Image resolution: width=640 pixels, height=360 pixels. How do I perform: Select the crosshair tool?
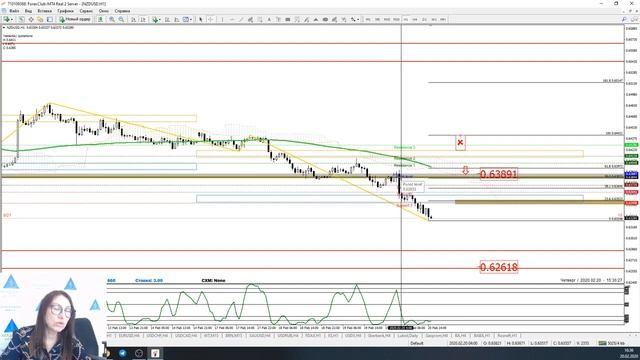pos(211,19)
